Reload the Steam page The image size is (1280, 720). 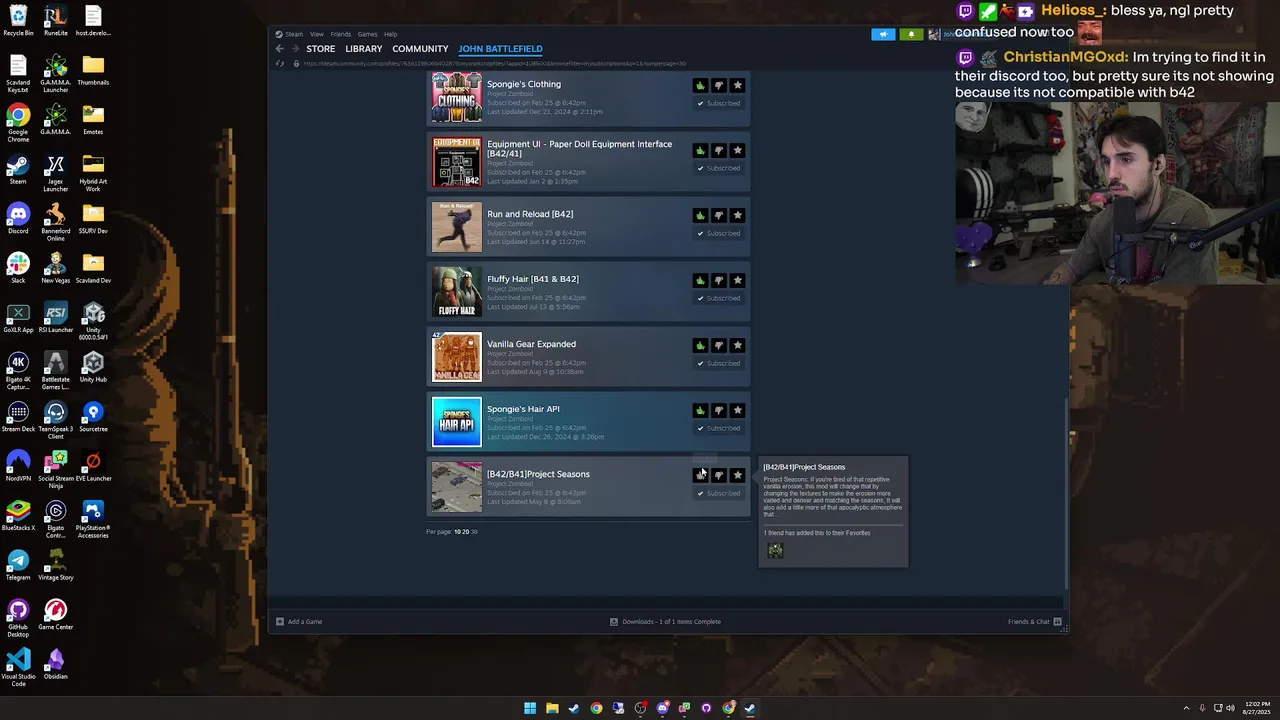coord(280,63)
